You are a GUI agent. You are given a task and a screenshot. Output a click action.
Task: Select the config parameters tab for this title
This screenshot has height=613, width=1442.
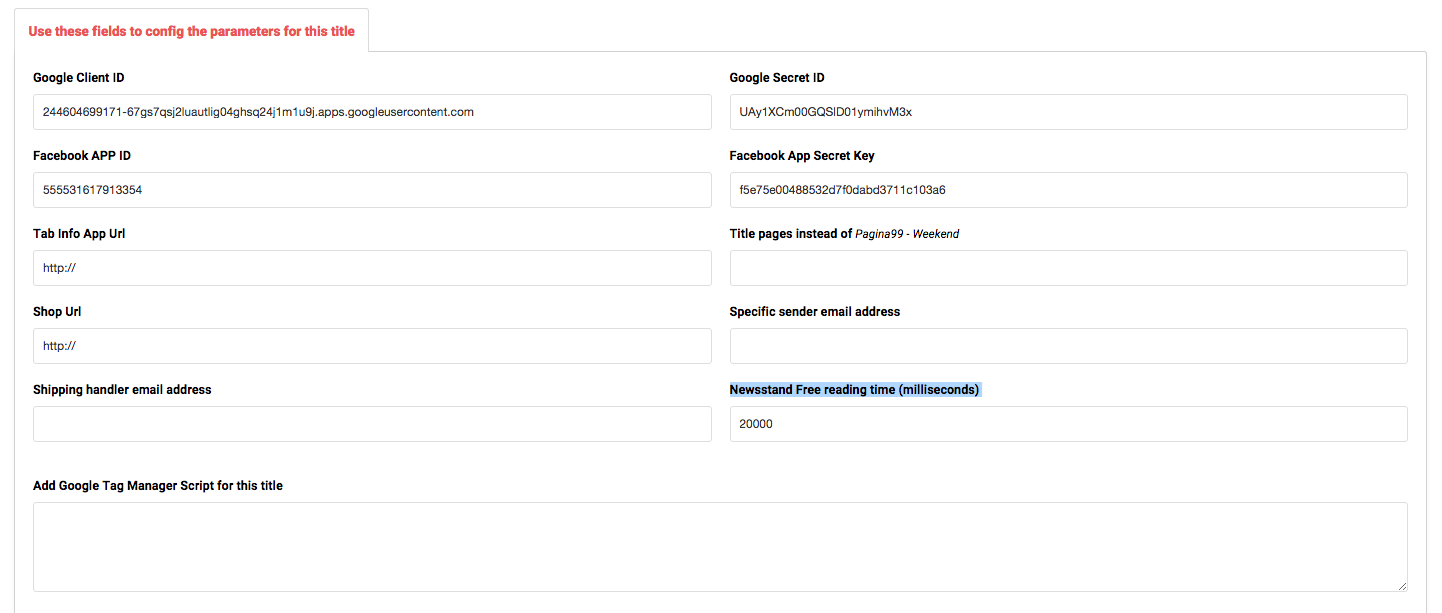191,31
